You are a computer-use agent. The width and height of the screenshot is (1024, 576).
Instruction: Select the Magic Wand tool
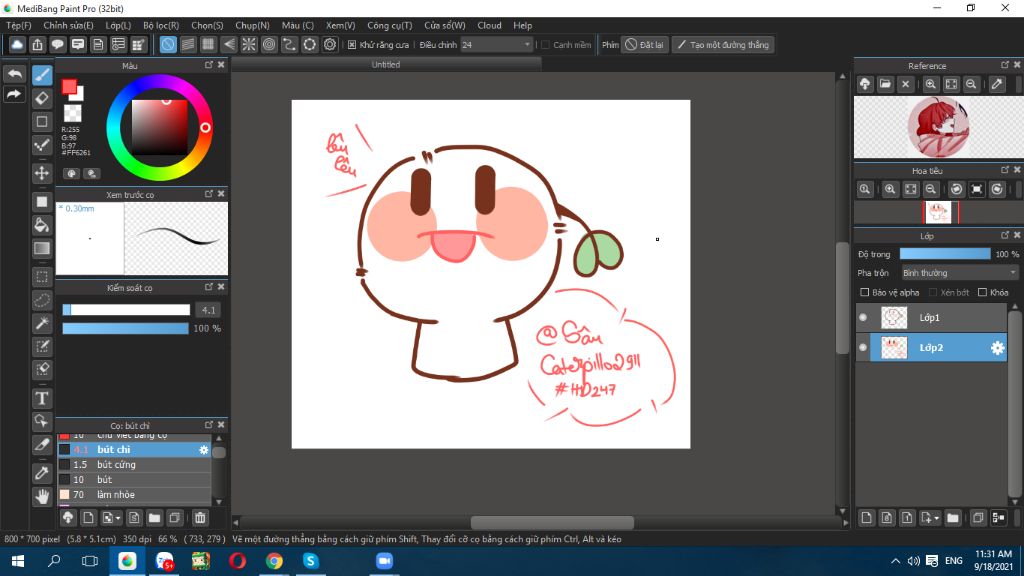tap(42, 323)
